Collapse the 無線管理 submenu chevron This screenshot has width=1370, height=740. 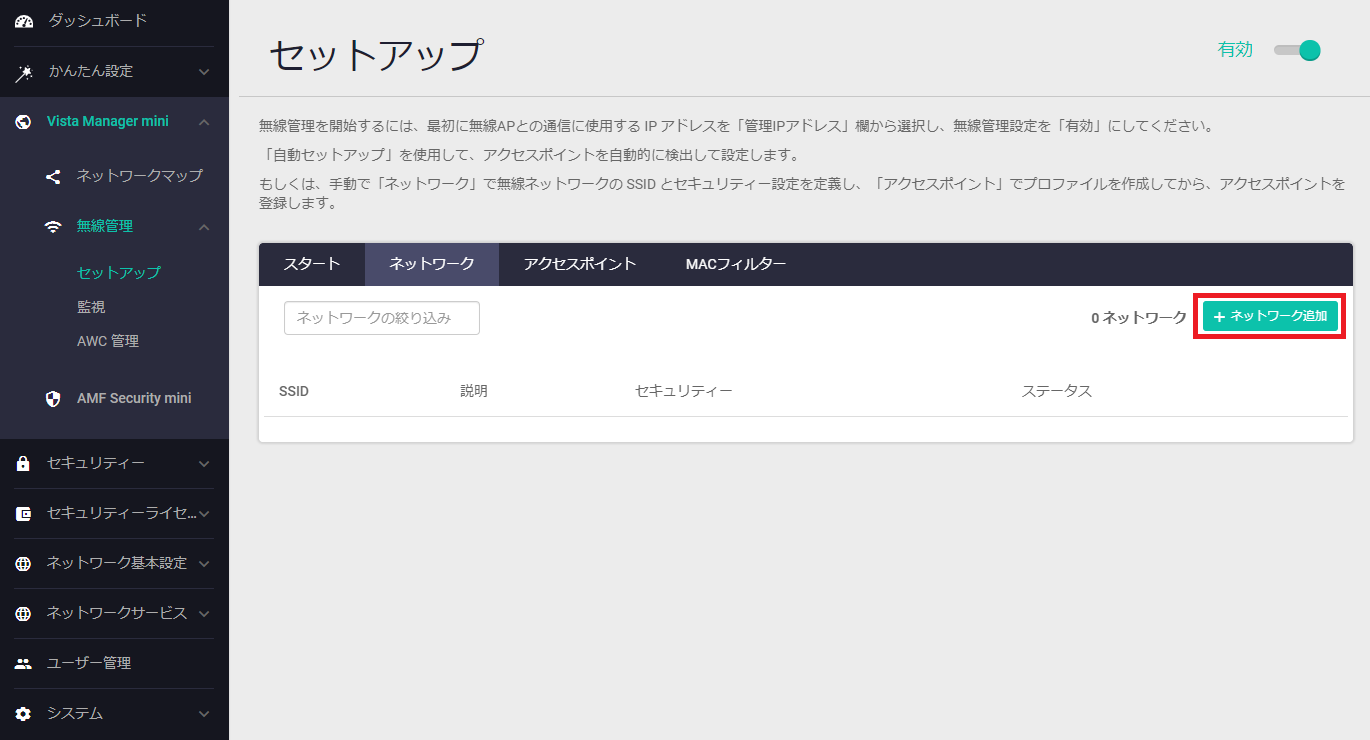click(204, 227)
